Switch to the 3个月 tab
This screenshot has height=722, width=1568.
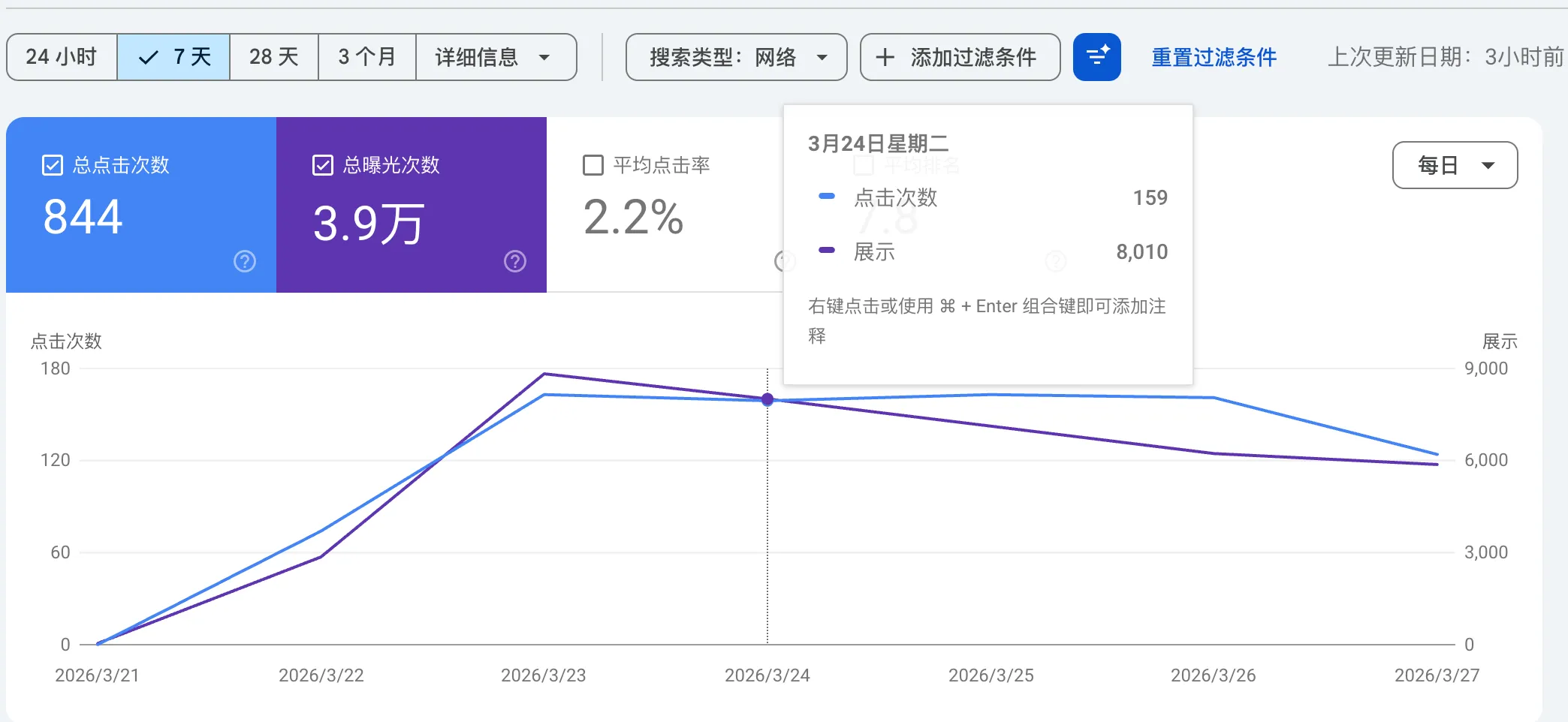tap(367, 56)
